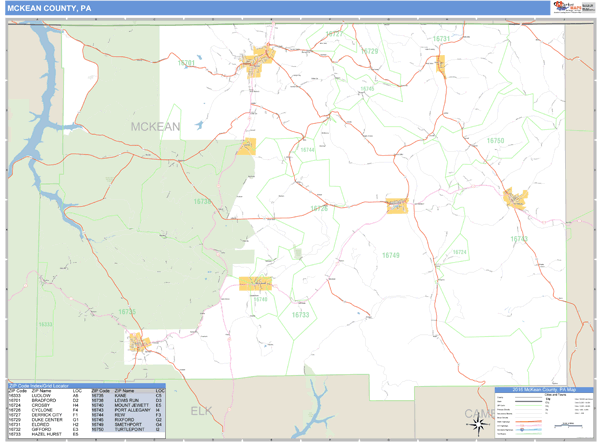
Task: Click ZIP label 16731 on the map
Action: pyautogui.click(x=441, y=39)
